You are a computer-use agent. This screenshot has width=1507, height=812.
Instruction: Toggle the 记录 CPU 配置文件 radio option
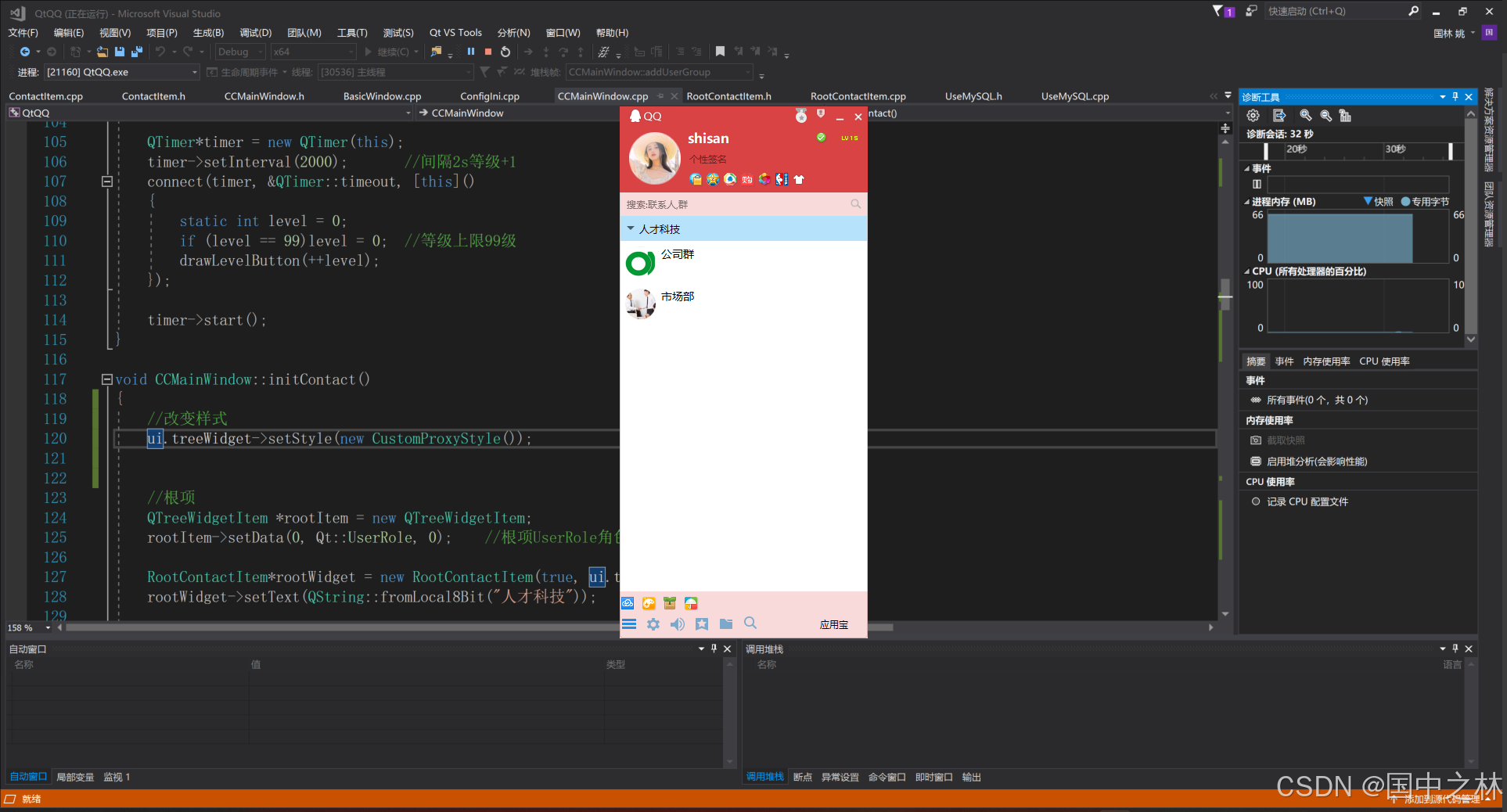(1256, 501)
